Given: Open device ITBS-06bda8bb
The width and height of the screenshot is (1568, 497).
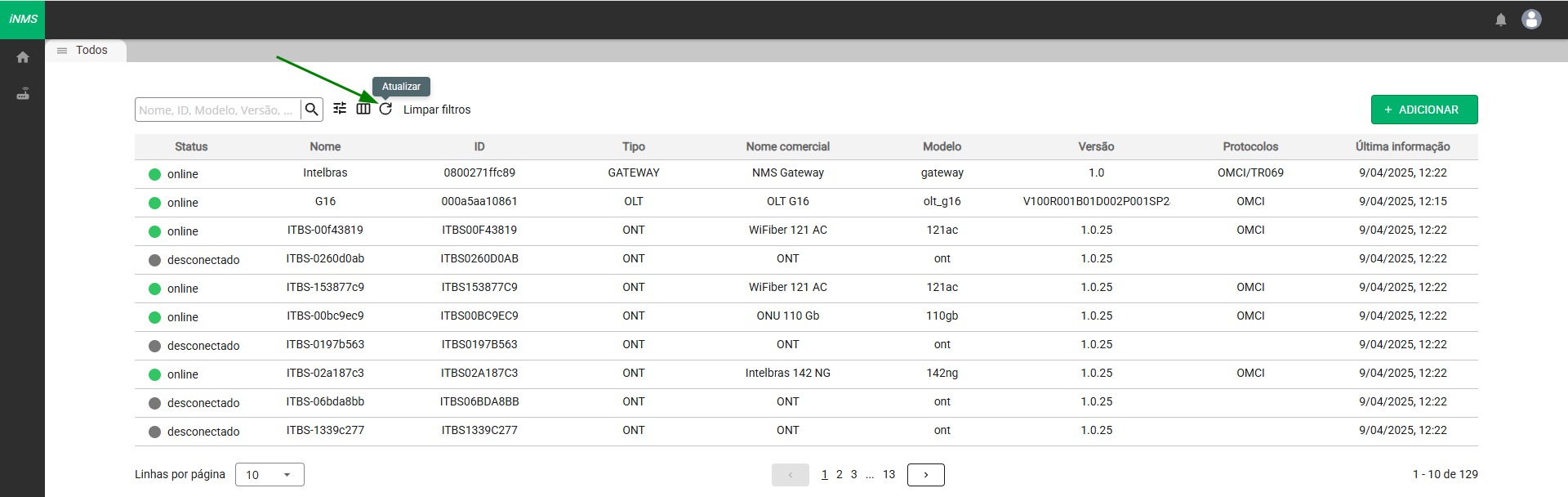Looking at the screenshot, I should [325, 402].
